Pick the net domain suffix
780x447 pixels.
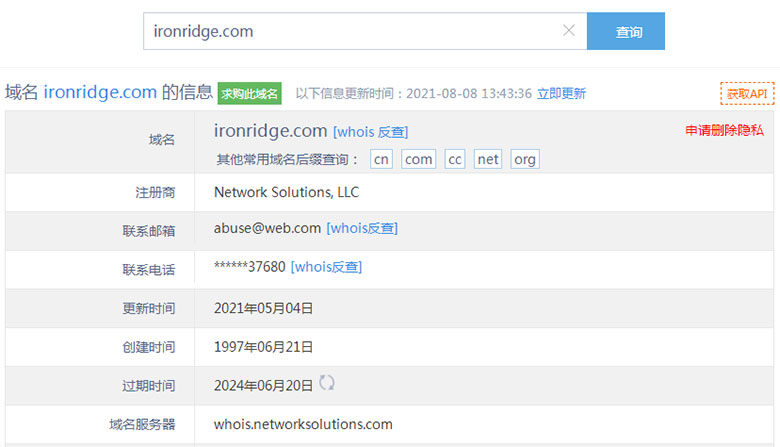[x=488, y=159]
